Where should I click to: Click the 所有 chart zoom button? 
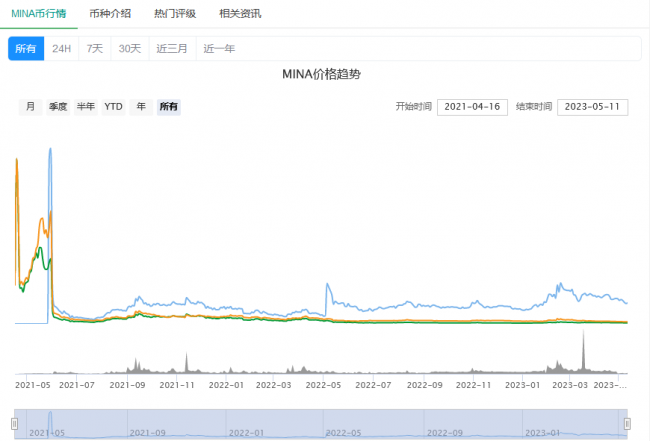(169, 107)
